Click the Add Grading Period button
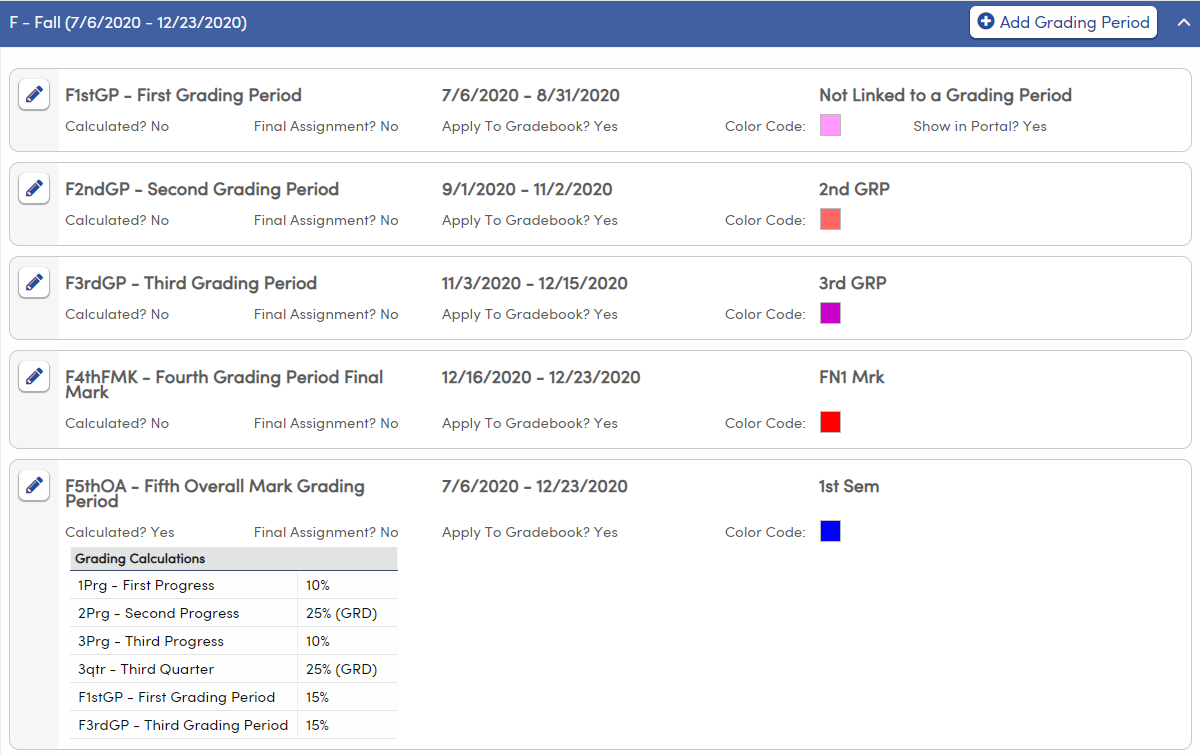The image size is (1200, 755). tap(1063, 22)
